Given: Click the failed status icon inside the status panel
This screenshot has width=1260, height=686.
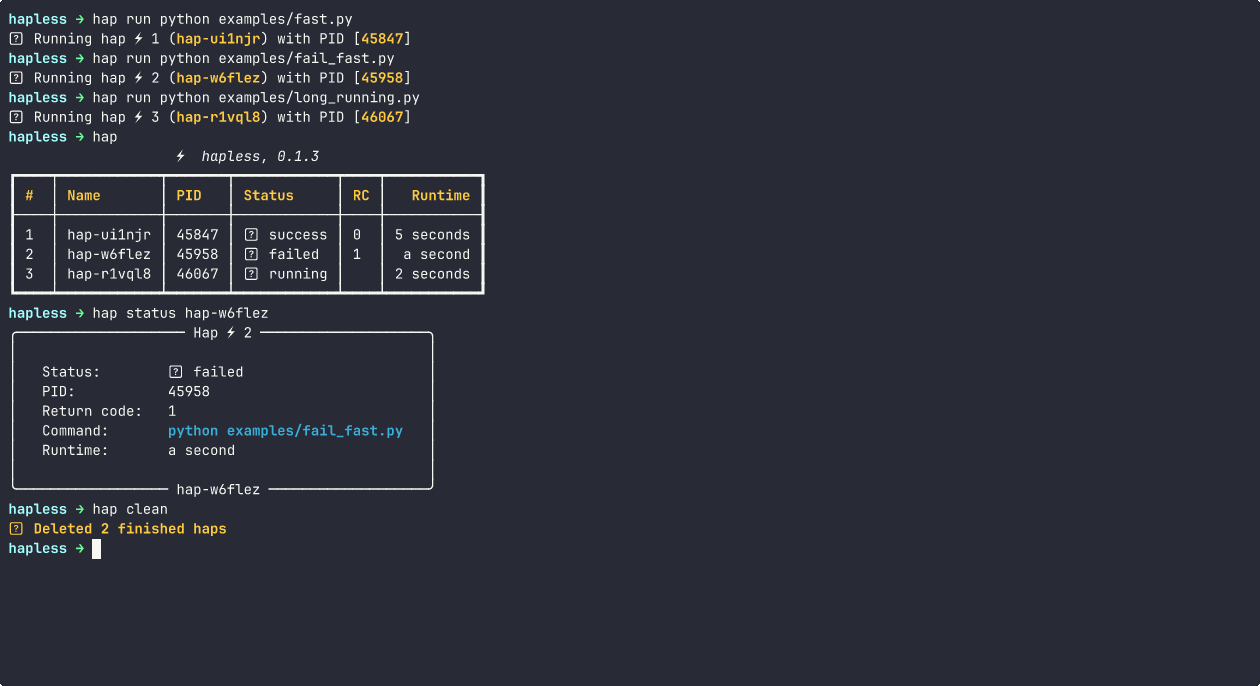Looking at the screenshot, I should tap(173, 371).
